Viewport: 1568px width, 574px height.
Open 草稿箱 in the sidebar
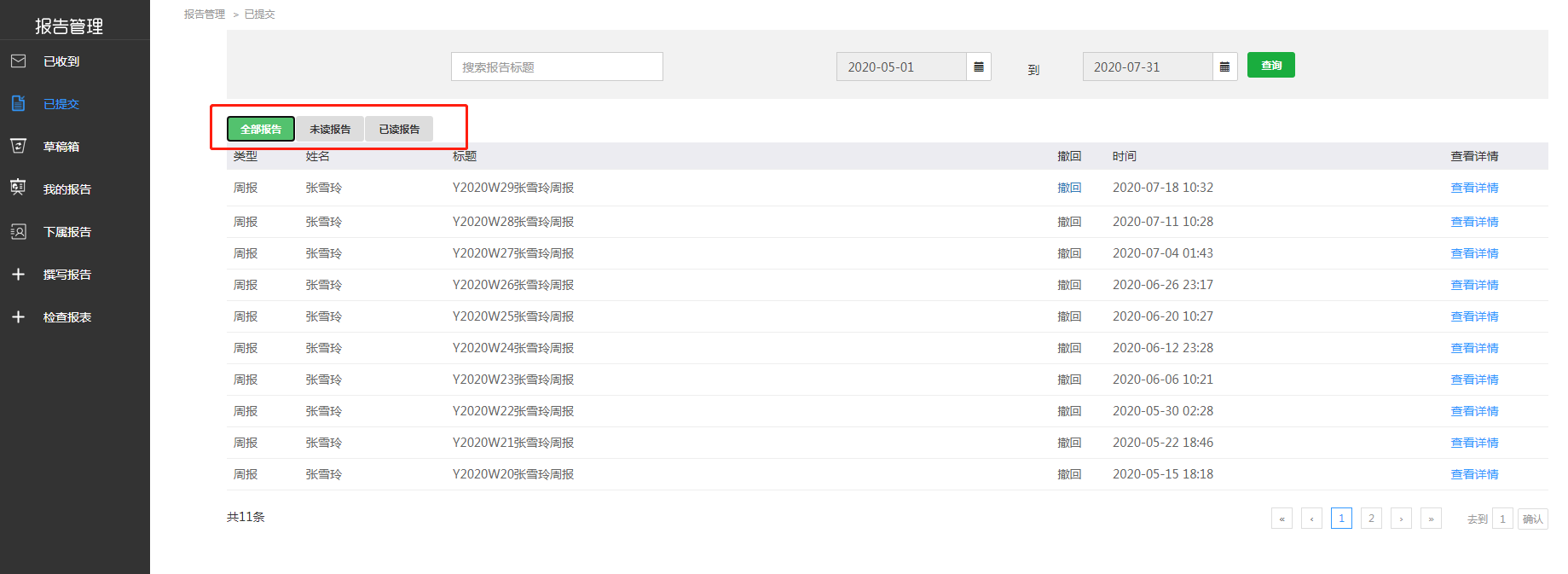click(61, 147)
